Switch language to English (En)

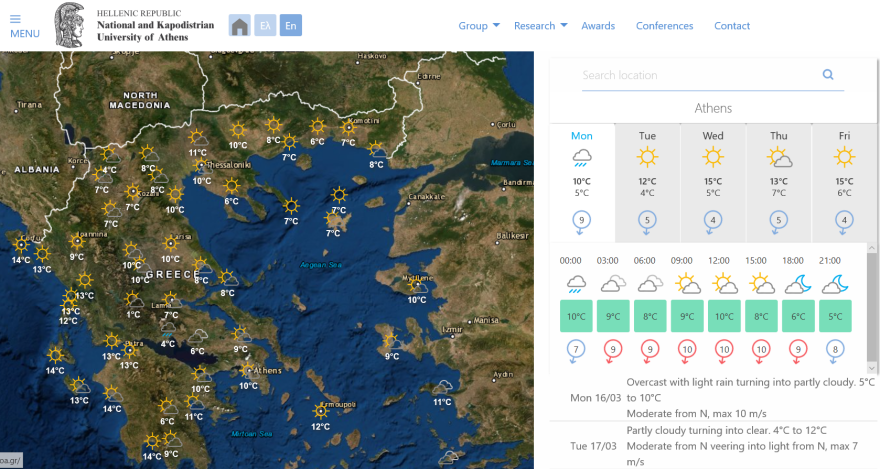pos(290,26)
